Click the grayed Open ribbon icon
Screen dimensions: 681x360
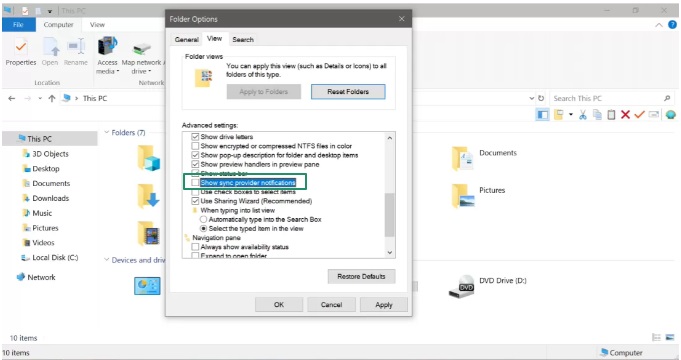click(50, 46)
